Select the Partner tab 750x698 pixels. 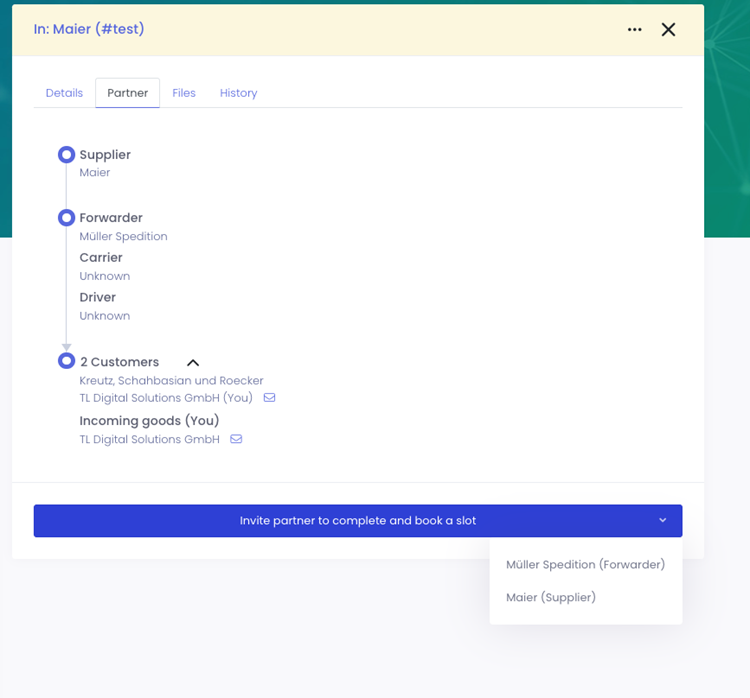pyautogui.click(x=127, y=93)
